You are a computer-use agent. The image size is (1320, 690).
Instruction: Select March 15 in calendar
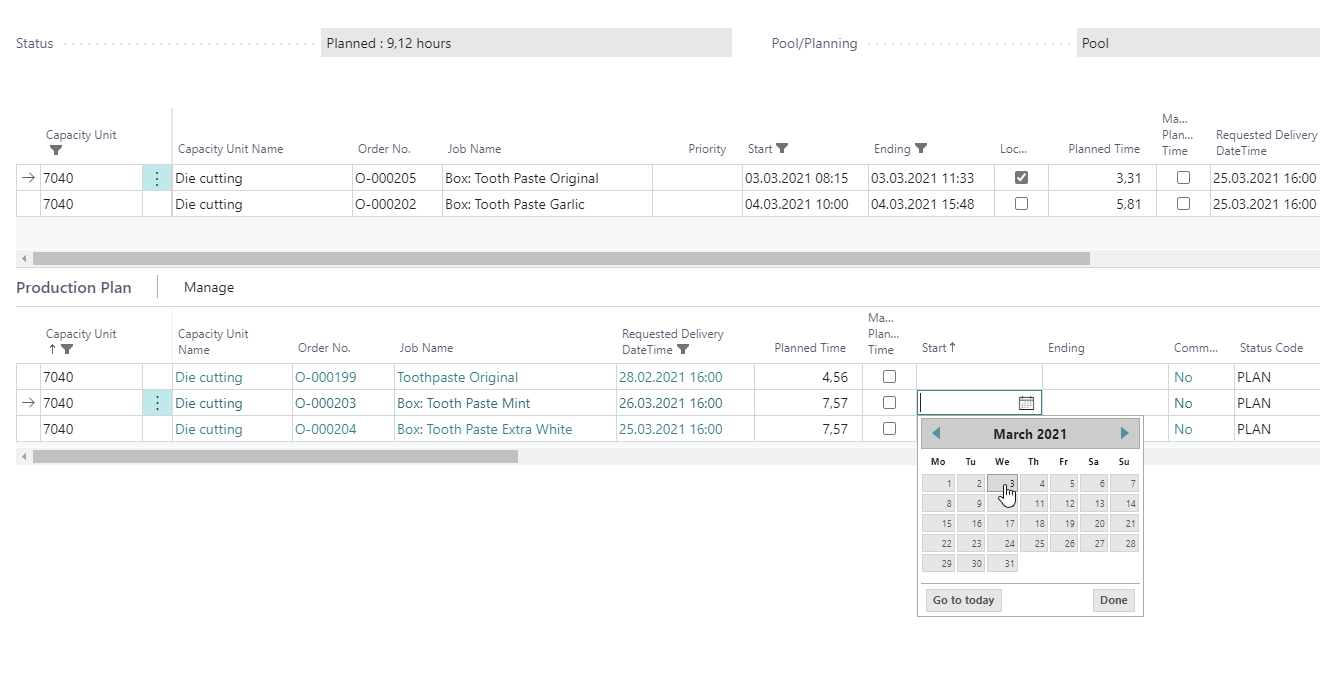[938, 523]
